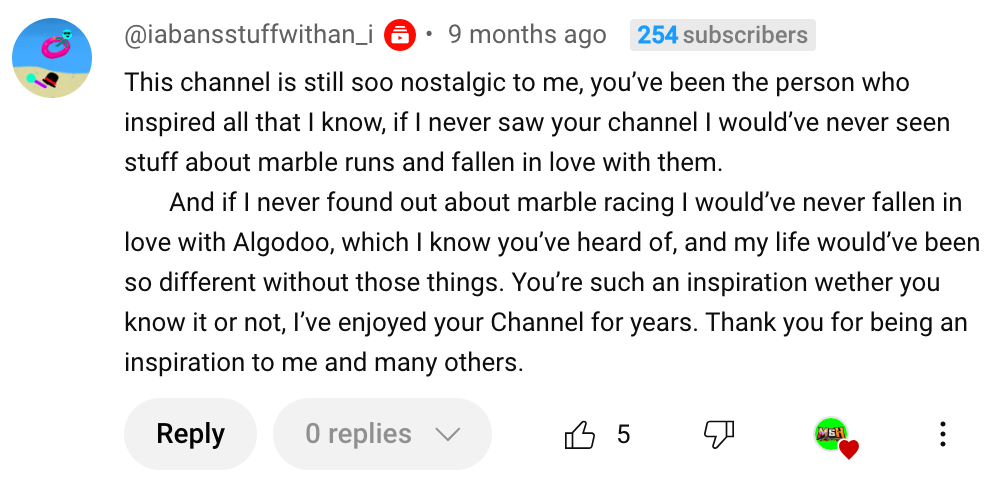This screenshot has width=994, height=486.
Task: Click the comment's first line about nostalgia
Action: point(516,82)
